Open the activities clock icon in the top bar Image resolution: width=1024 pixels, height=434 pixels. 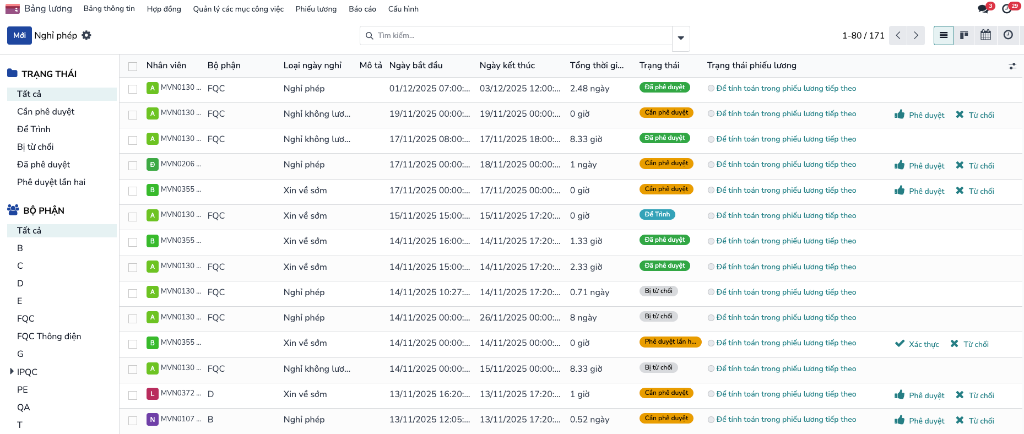[x=1007, y=8]
